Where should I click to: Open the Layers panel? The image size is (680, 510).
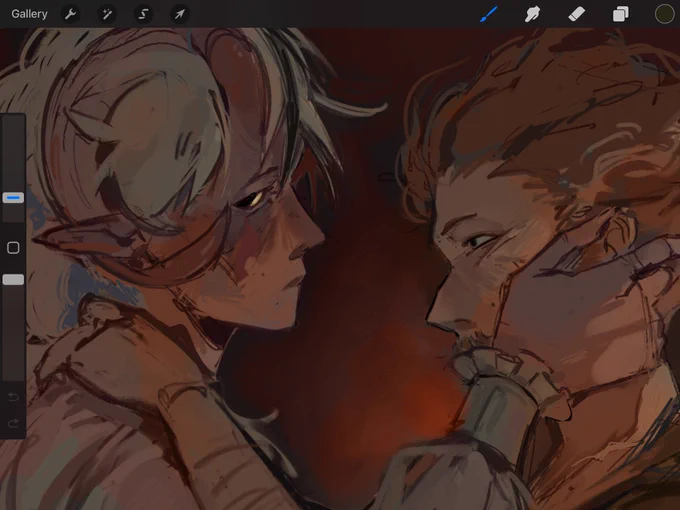coord(621,14)
